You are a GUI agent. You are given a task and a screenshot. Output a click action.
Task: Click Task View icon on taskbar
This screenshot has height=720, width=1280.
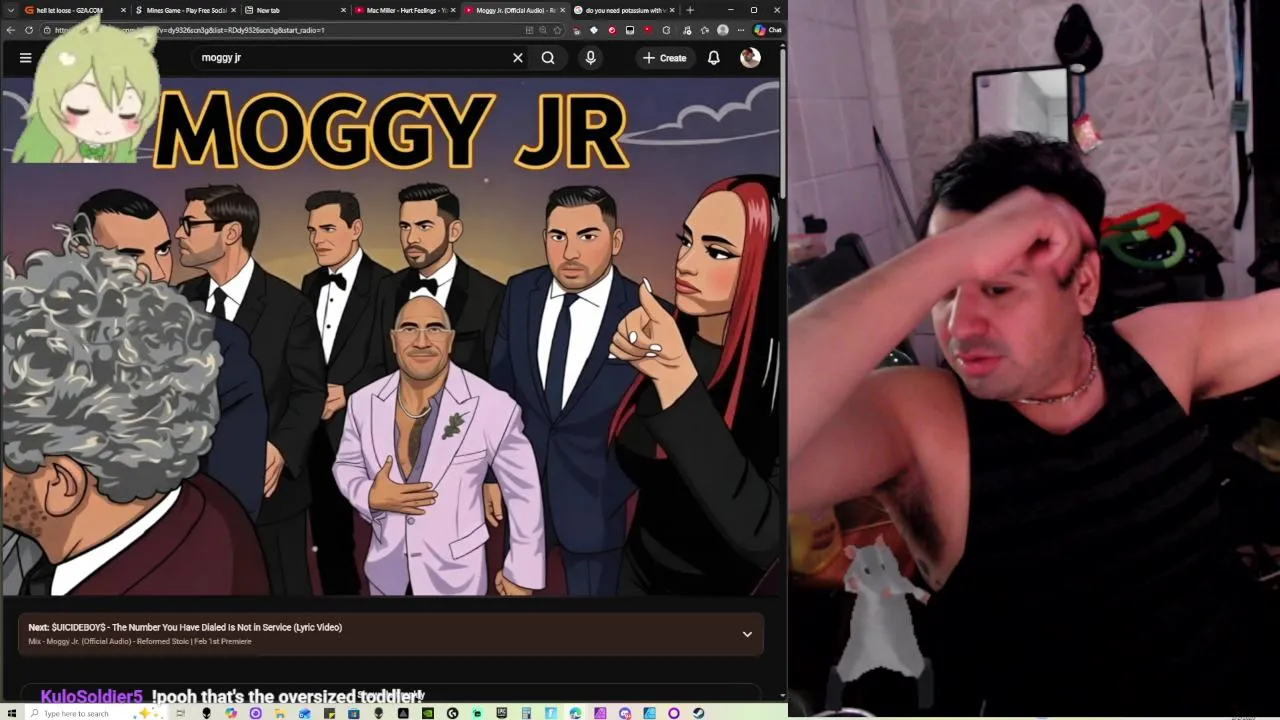181,713
